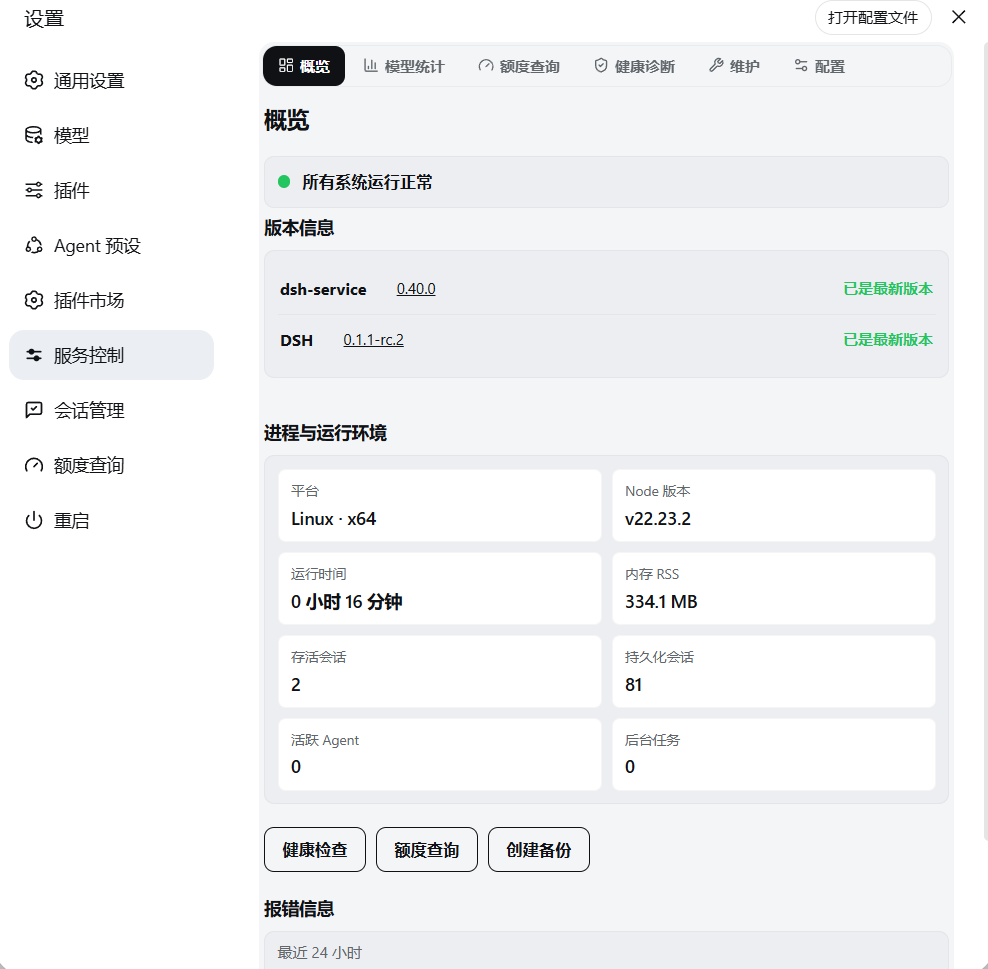This screenshot has height=969, width=988.
Task: Open DSH version link 0.1.1-rc.2
Action: pos(373,340)
